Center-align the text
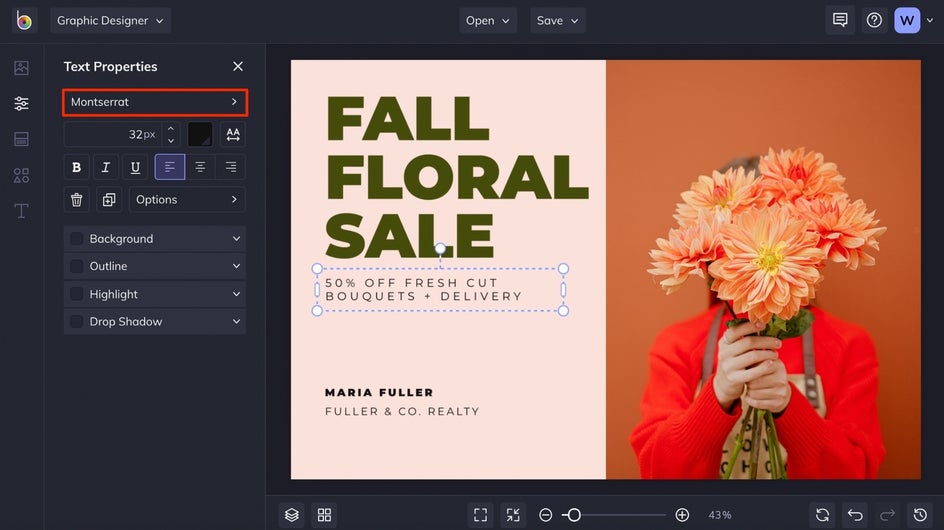This screenshot has height=530, width=944. tap(200, 167)
